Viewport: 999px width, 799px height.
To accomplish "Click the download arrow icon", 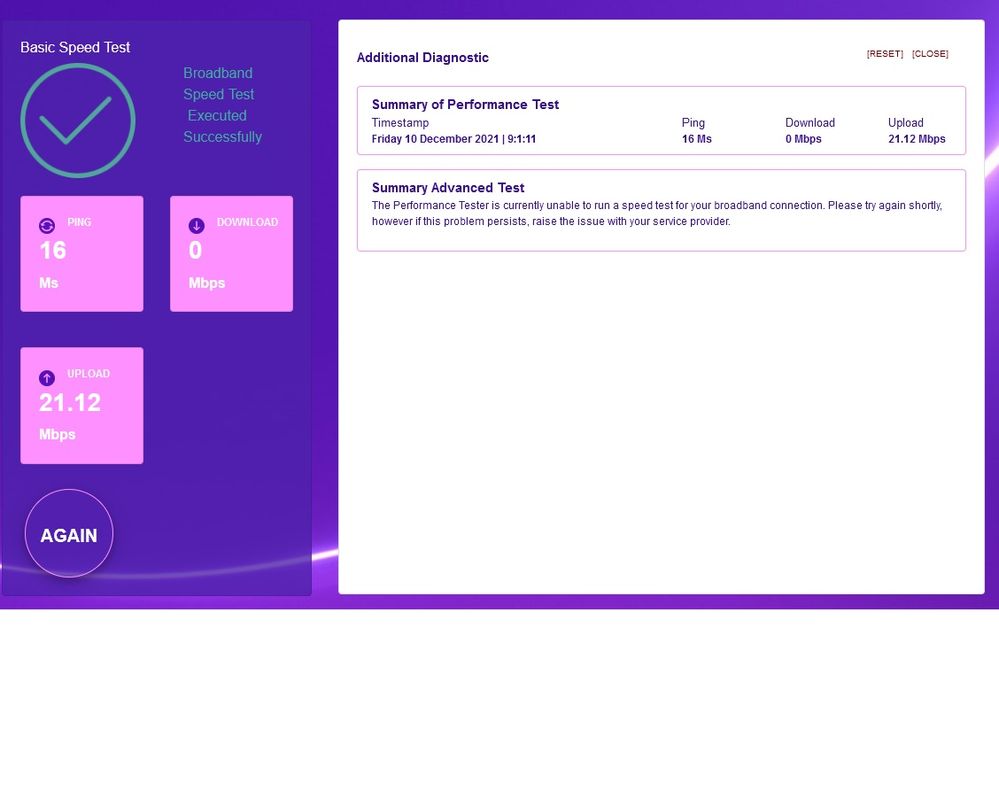I will 196,226.
